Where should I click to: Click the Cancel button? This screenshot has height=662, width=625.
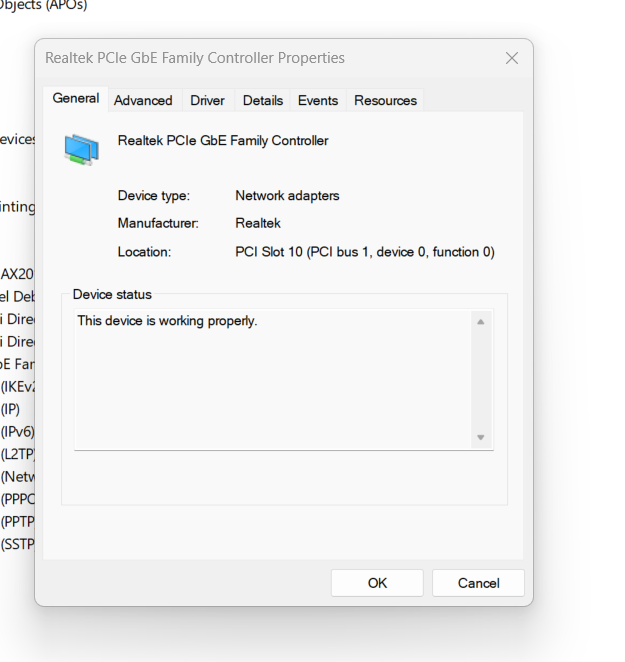pos(478,583)
